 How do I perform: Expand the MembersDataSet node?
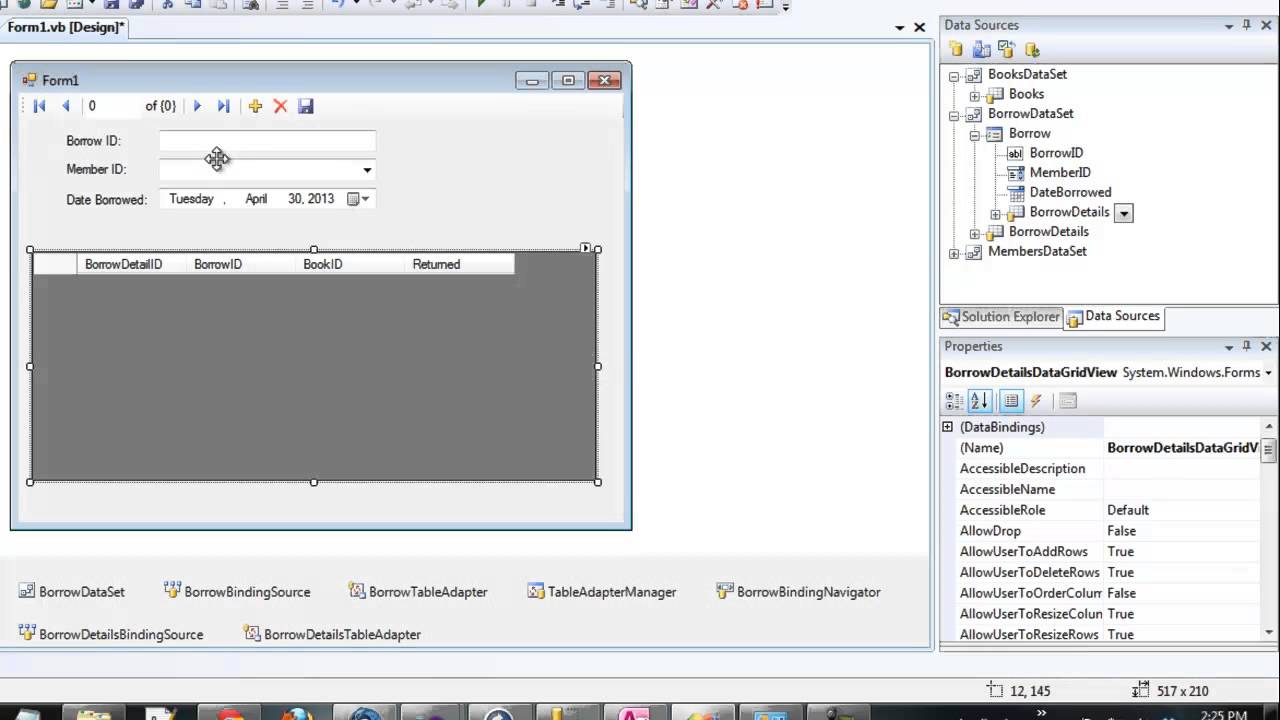(954, 252)
